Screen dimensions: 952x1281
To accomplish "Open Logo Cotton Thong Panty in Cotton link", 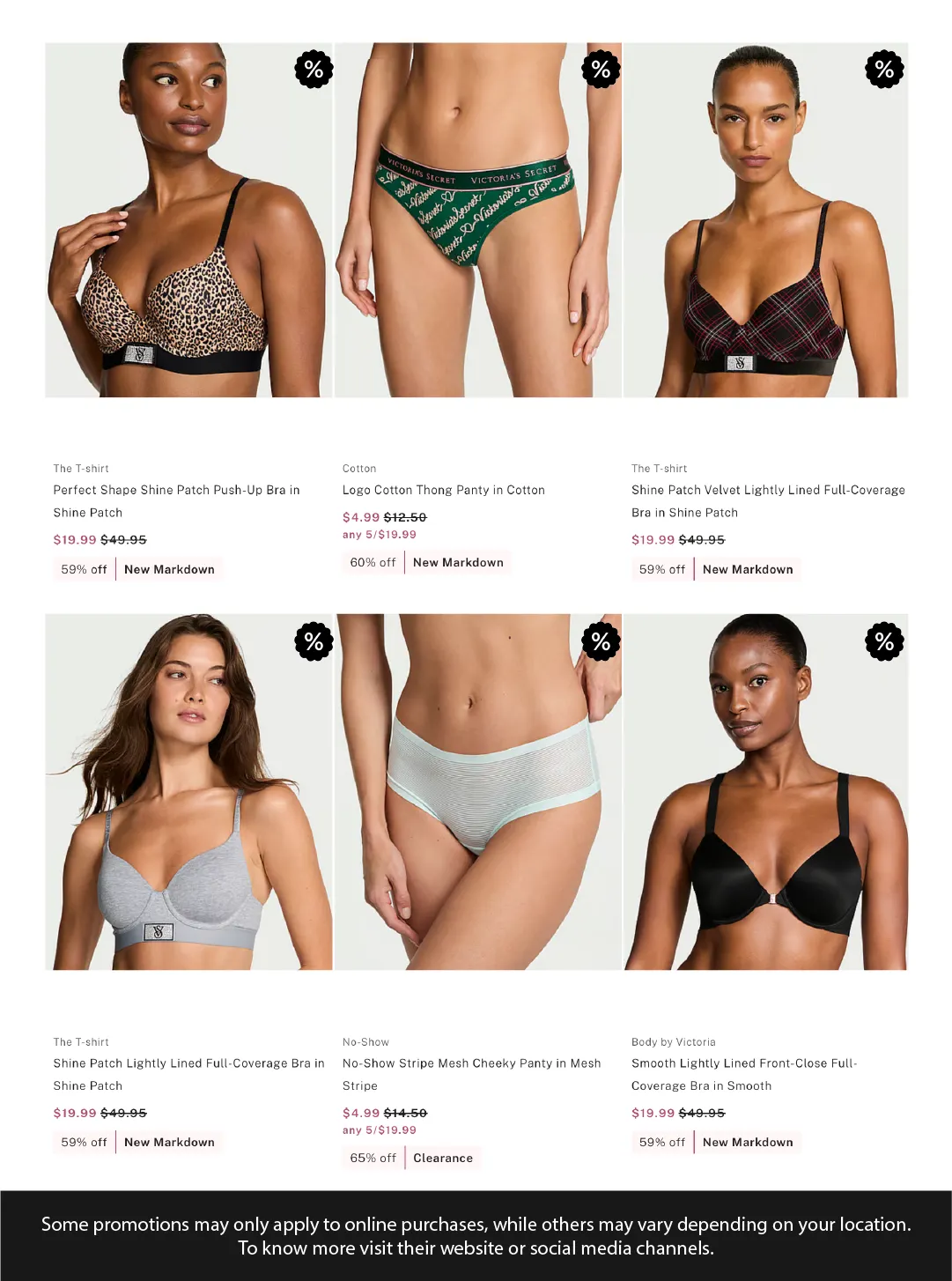I will (x=444, y=490).
